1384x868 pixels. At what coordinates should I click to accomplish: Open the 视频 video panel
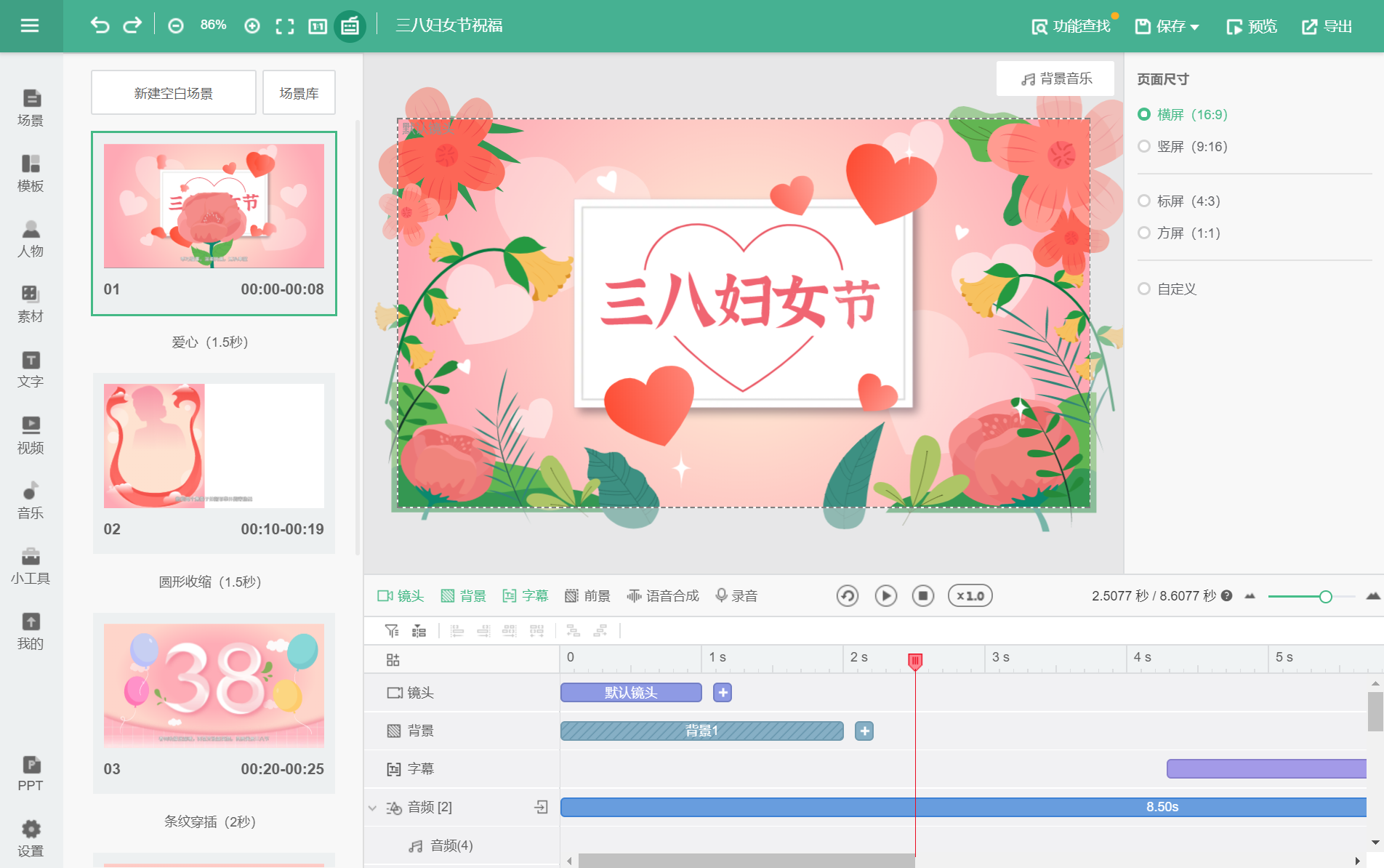31,435
